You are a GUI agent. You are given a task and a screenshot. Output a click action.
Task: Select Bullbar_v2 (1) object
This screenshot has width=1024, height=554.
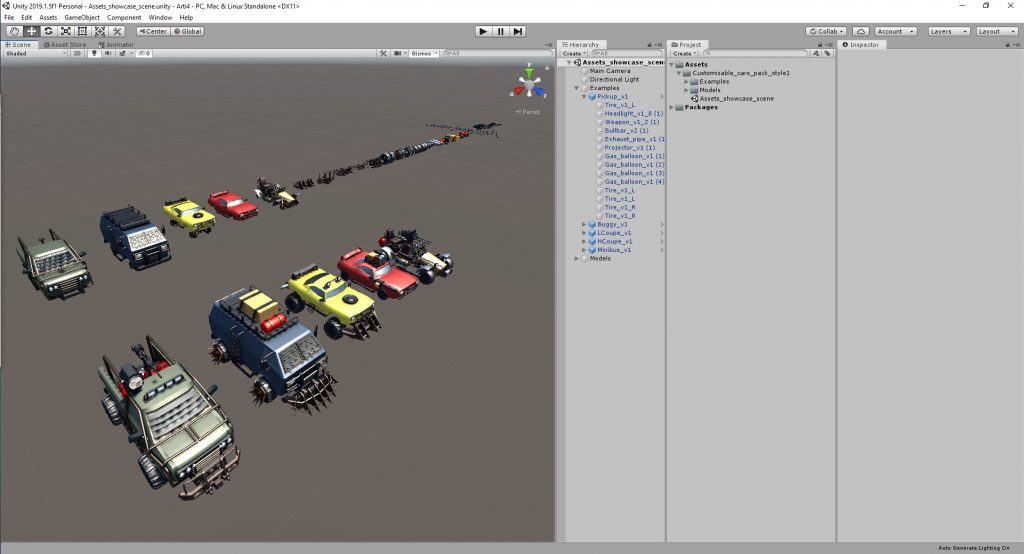point(626,130)
